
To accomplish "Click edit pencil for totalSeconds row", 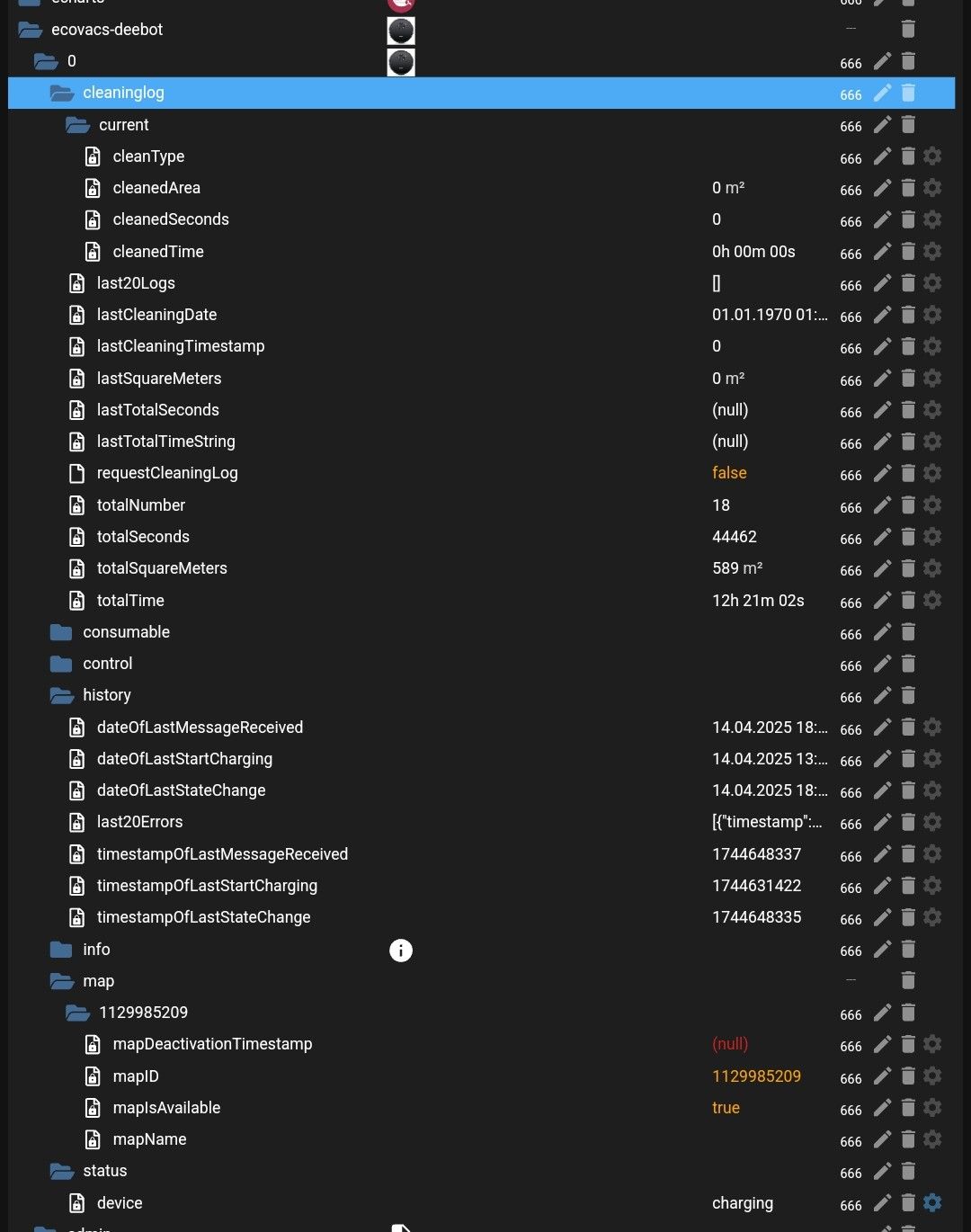I will (x=882, y=537).
